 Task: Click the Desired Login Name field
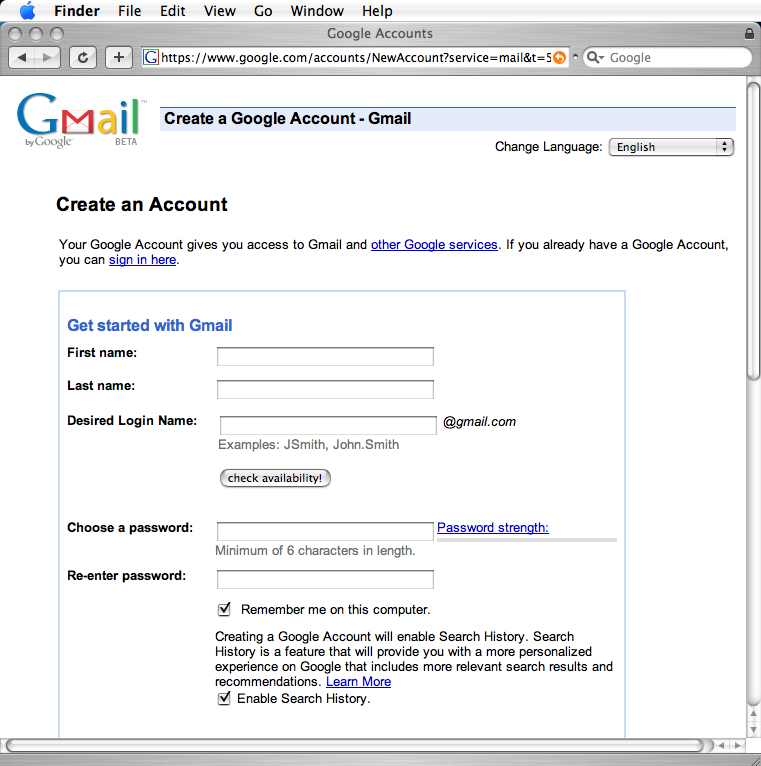pos(328,425)
